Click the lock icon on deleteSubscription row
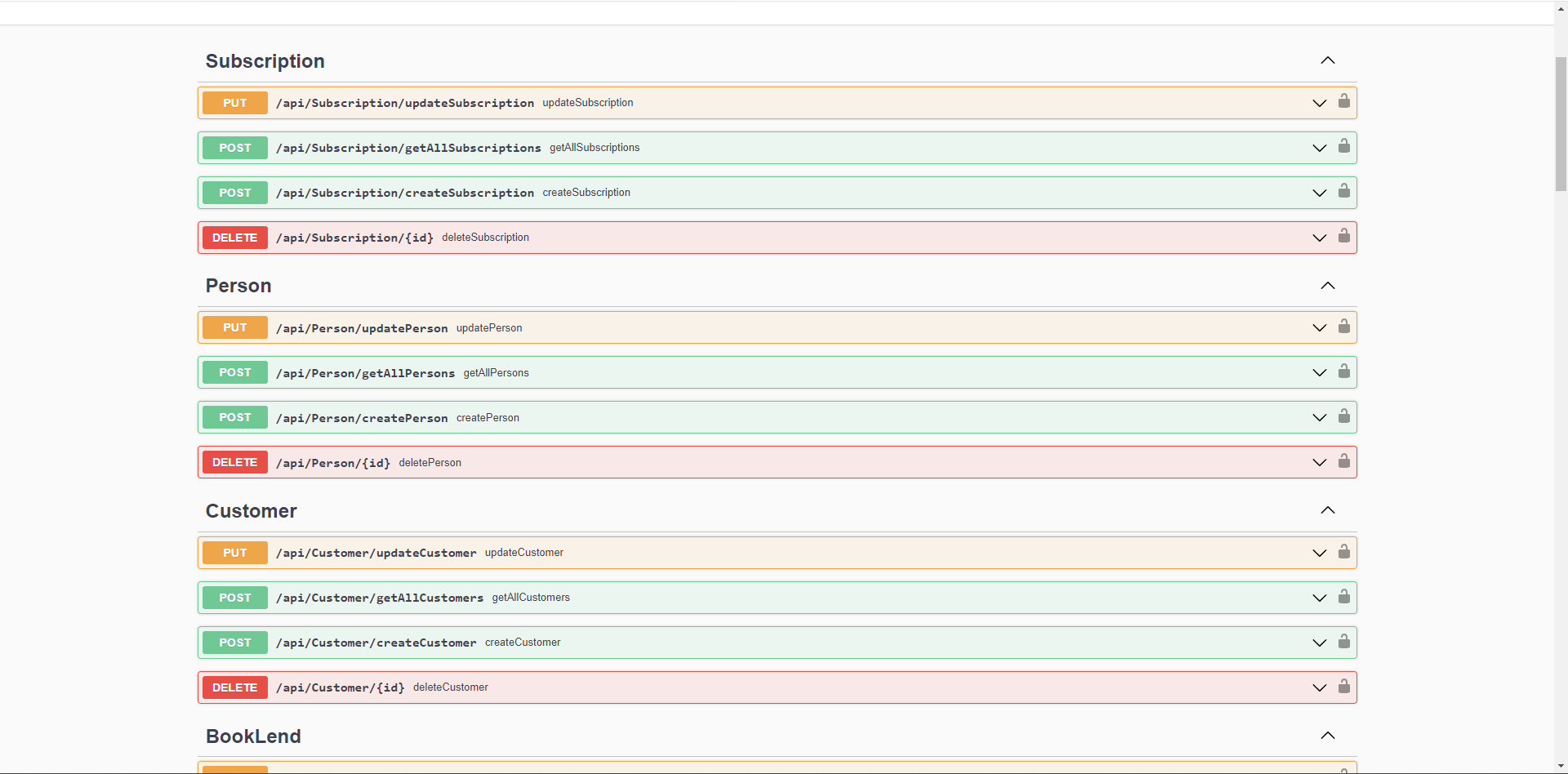This screenshot has height=774, width=1568. (1343, 236)
